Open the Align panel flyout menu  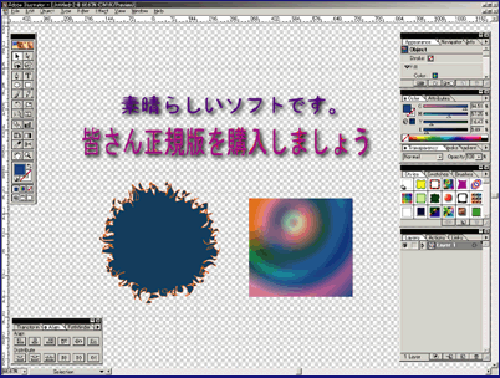[98, 327]
